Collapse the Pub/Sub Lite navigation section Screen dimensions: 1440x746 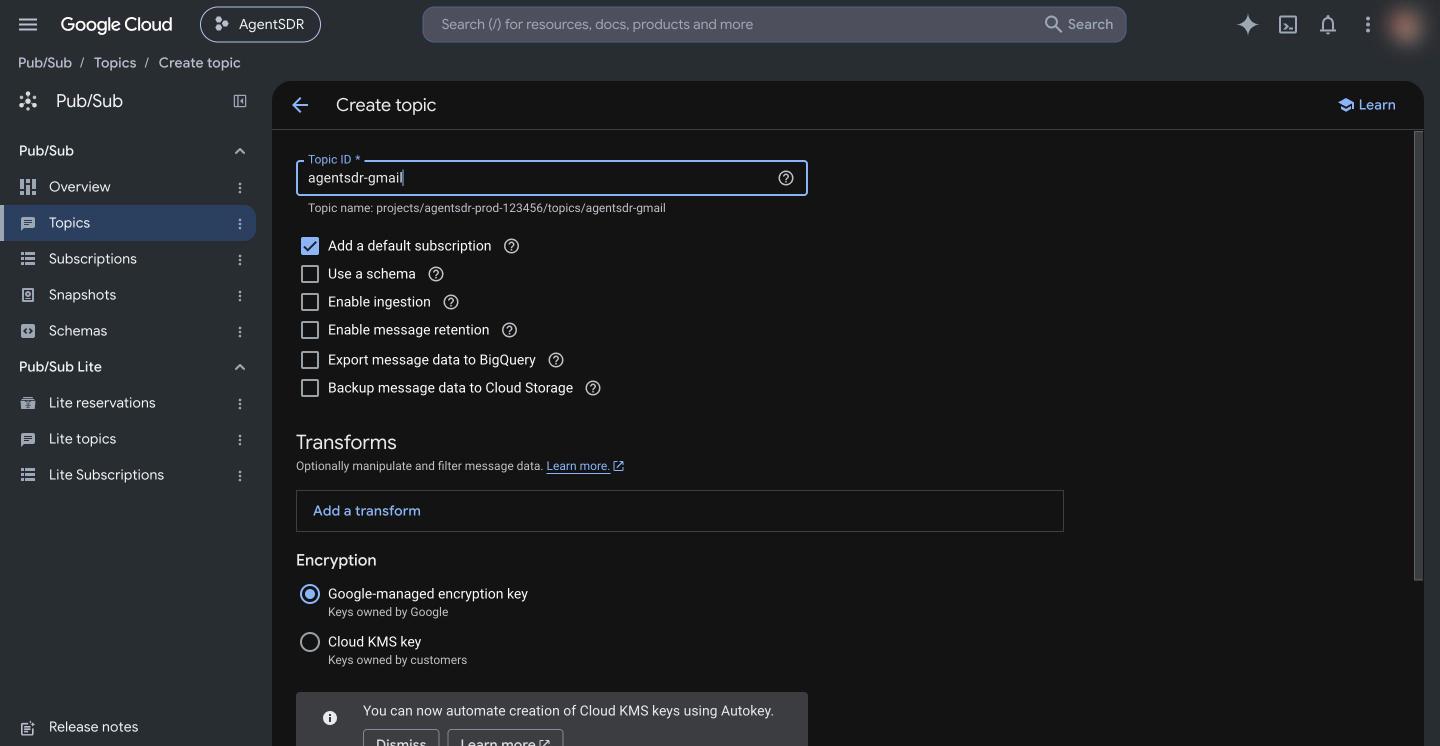(x=240, y=367)
